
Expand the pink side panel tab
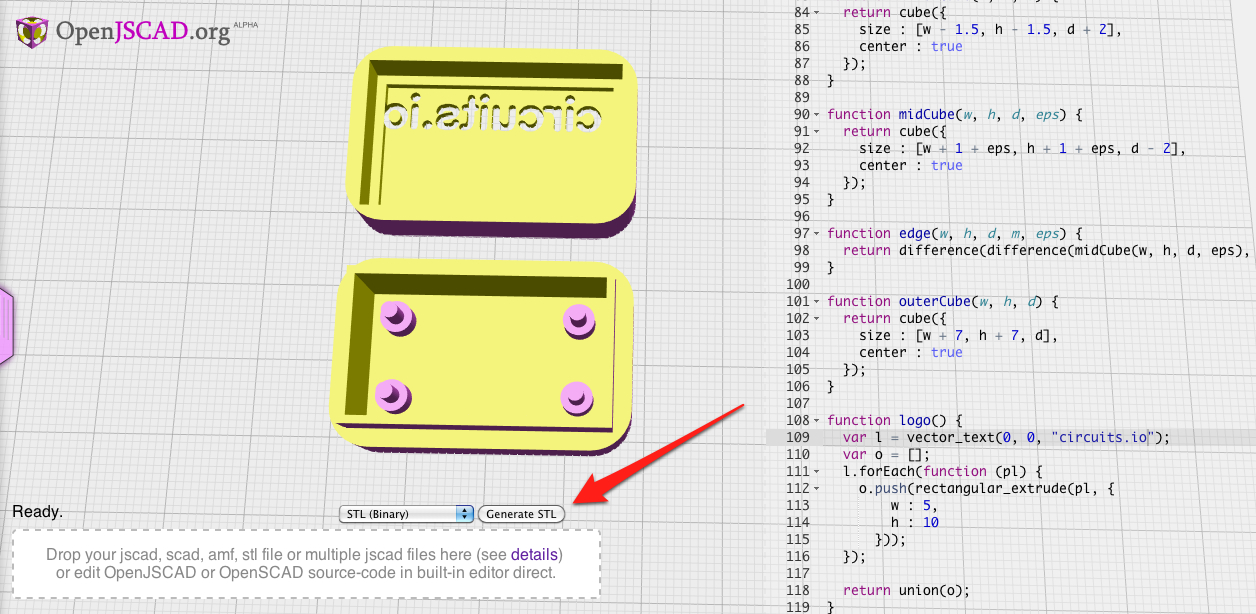(5, 325)
